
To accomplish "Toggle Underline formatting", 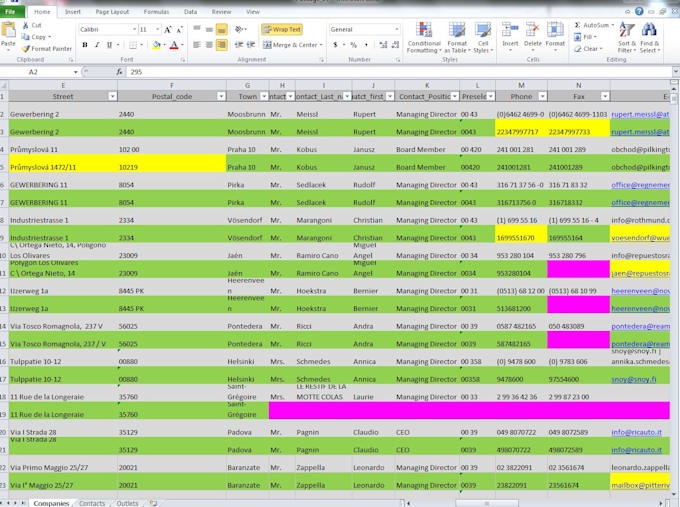I will click(109, 45).
